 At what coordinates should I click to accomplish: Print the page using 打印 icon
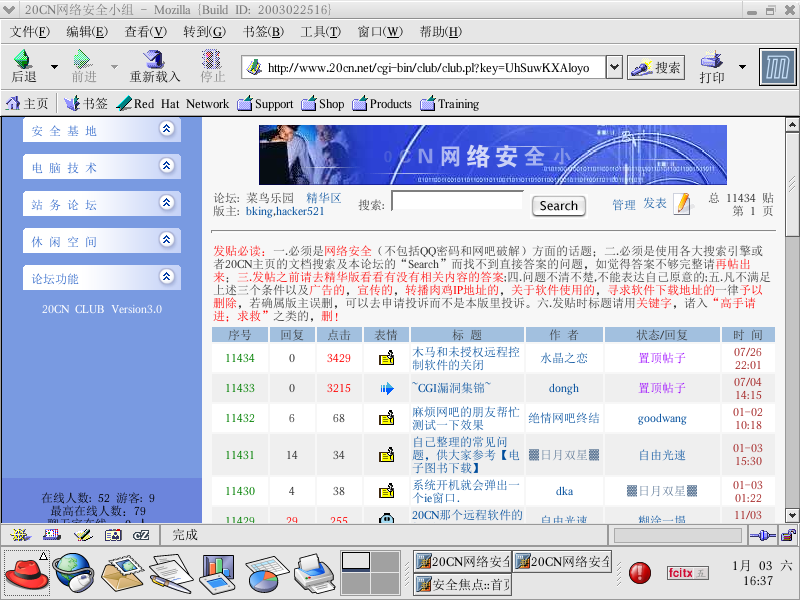point(712,60)
